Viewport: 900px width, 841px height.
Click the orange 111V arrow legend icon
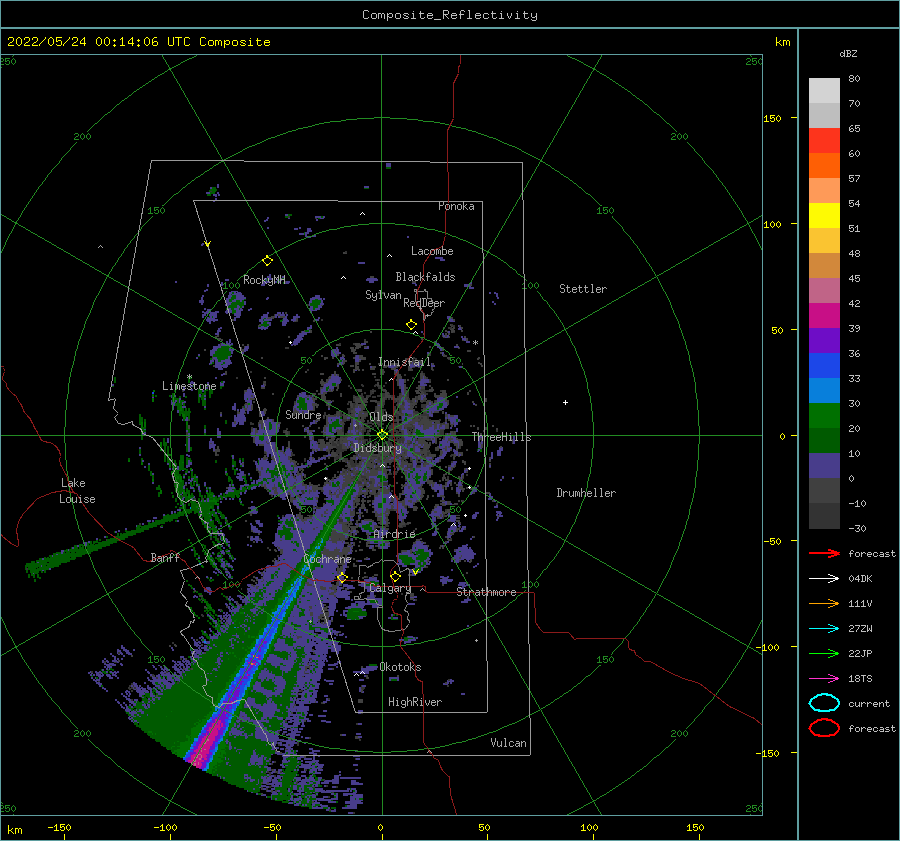click(x=824, y=603)
